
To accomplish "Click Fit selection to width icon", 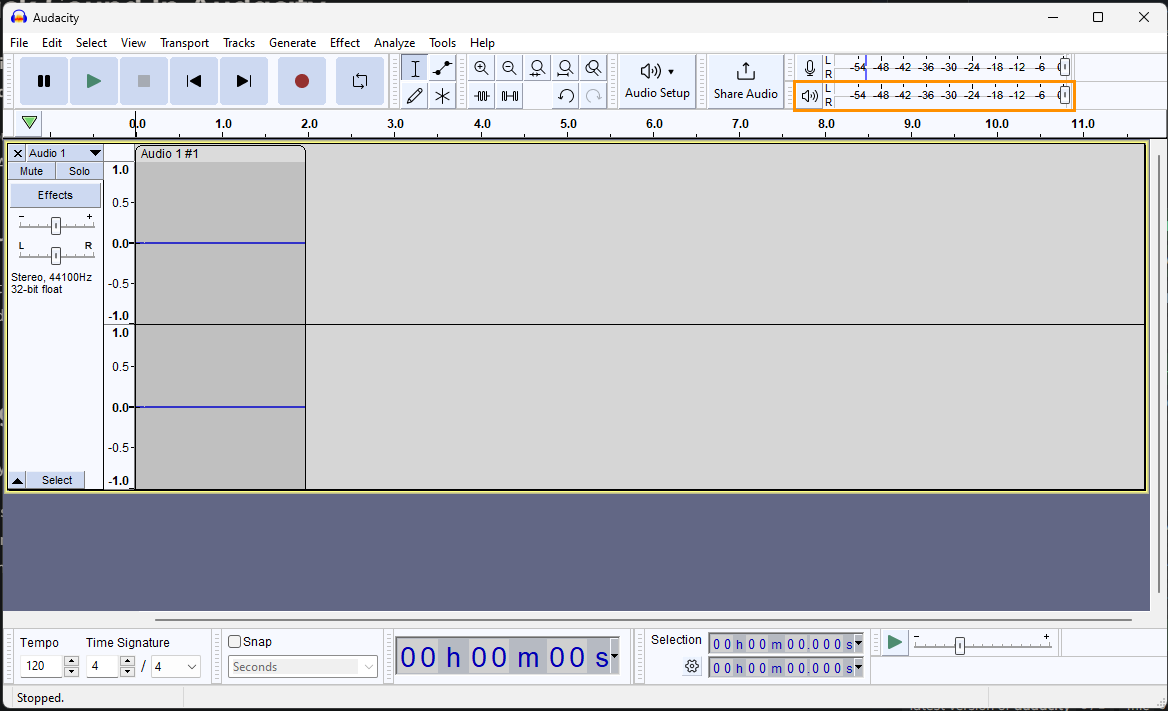I will click(537, 69).
